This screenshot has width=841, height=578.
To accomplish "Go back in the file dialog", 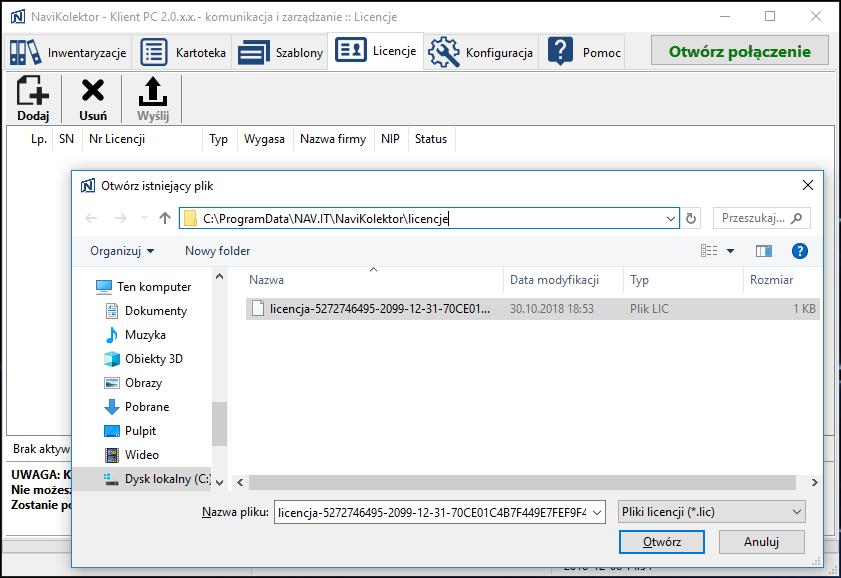I will pyautogui.click(x=92, y=218).
